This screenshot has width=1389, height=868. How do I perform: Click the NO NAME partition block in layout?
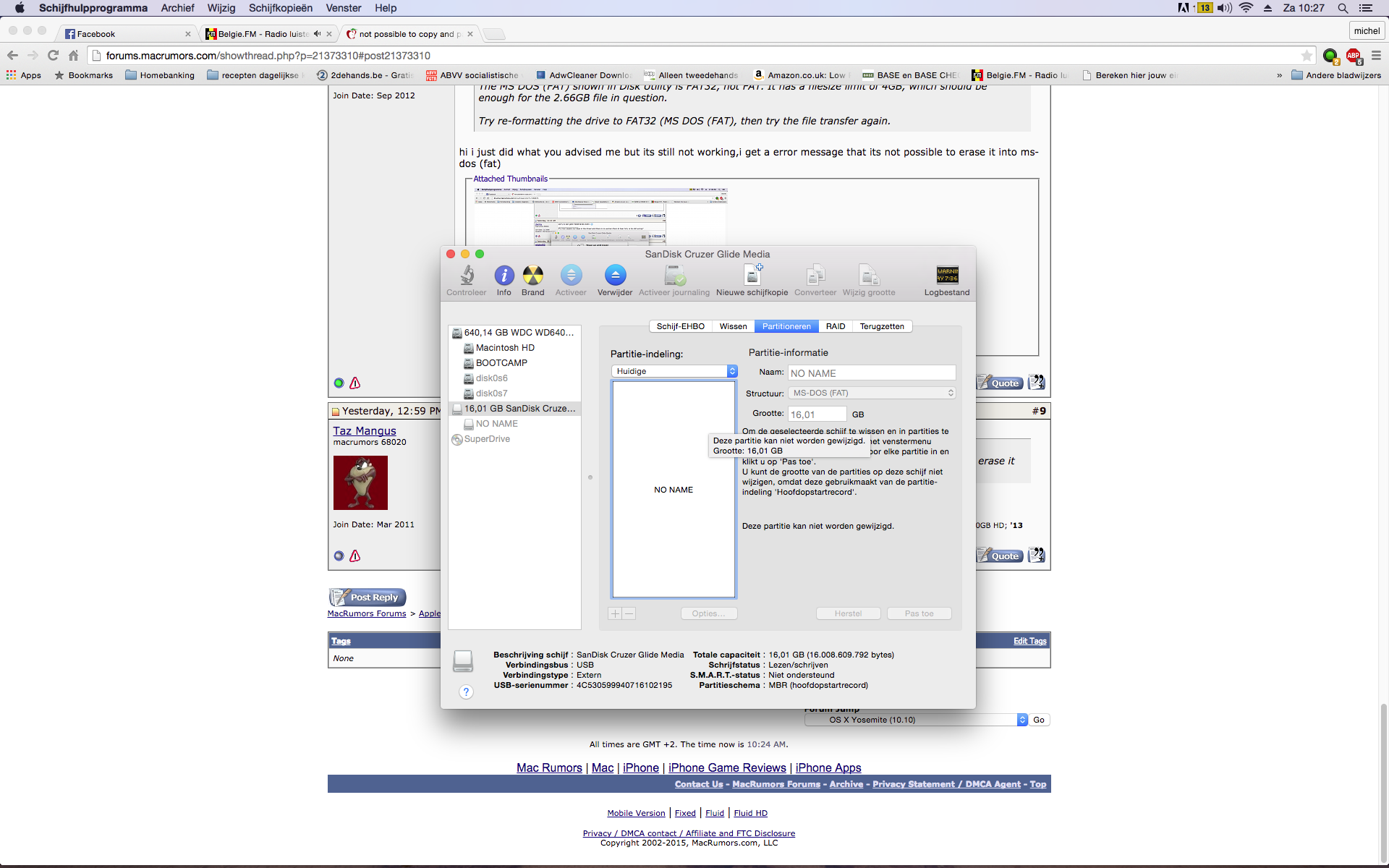(674, 490)
